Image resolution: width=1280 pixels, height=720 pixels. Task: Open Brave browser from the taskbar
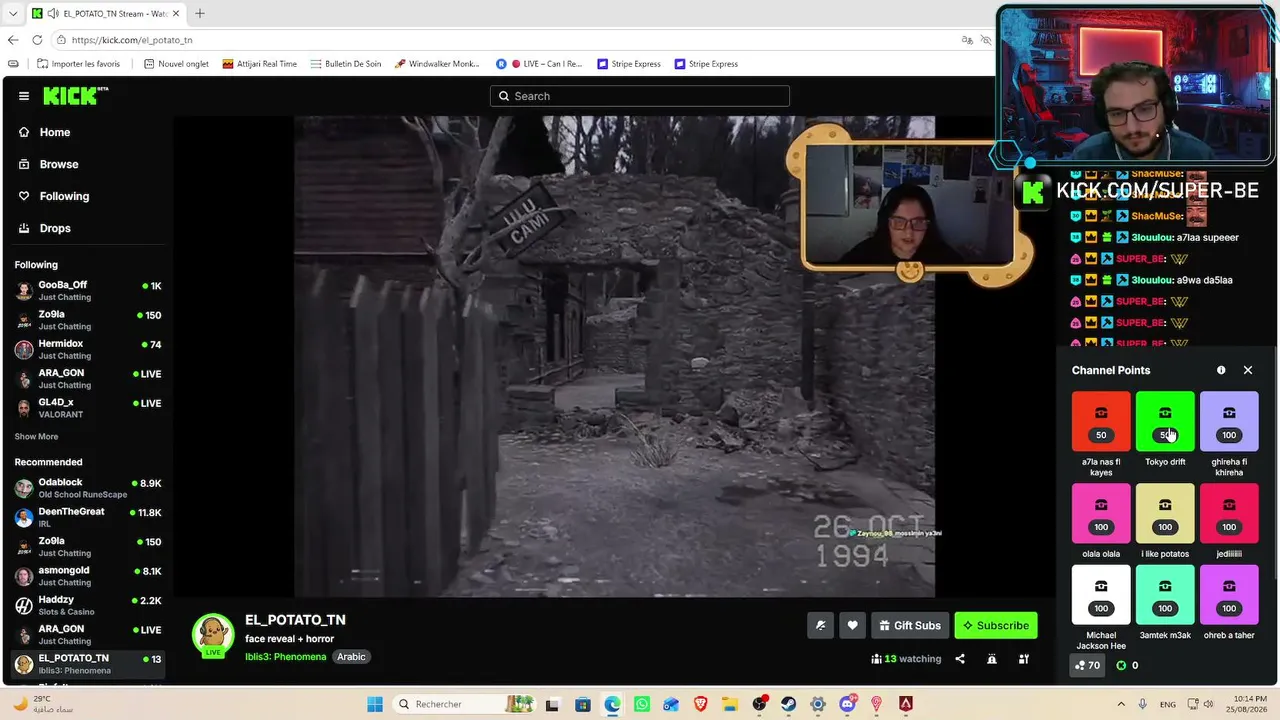click(700, 704)
